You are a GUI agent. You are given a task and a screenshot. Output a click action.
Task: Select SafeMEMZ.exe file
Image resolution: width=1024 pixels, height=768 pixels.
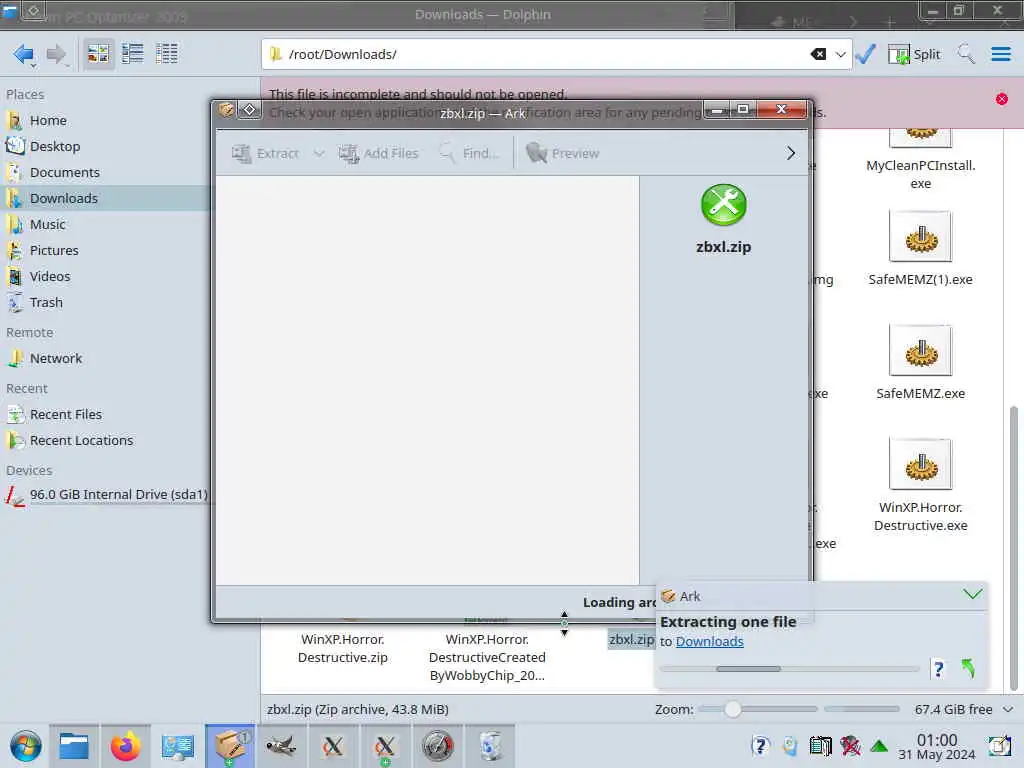click(920, 363)
